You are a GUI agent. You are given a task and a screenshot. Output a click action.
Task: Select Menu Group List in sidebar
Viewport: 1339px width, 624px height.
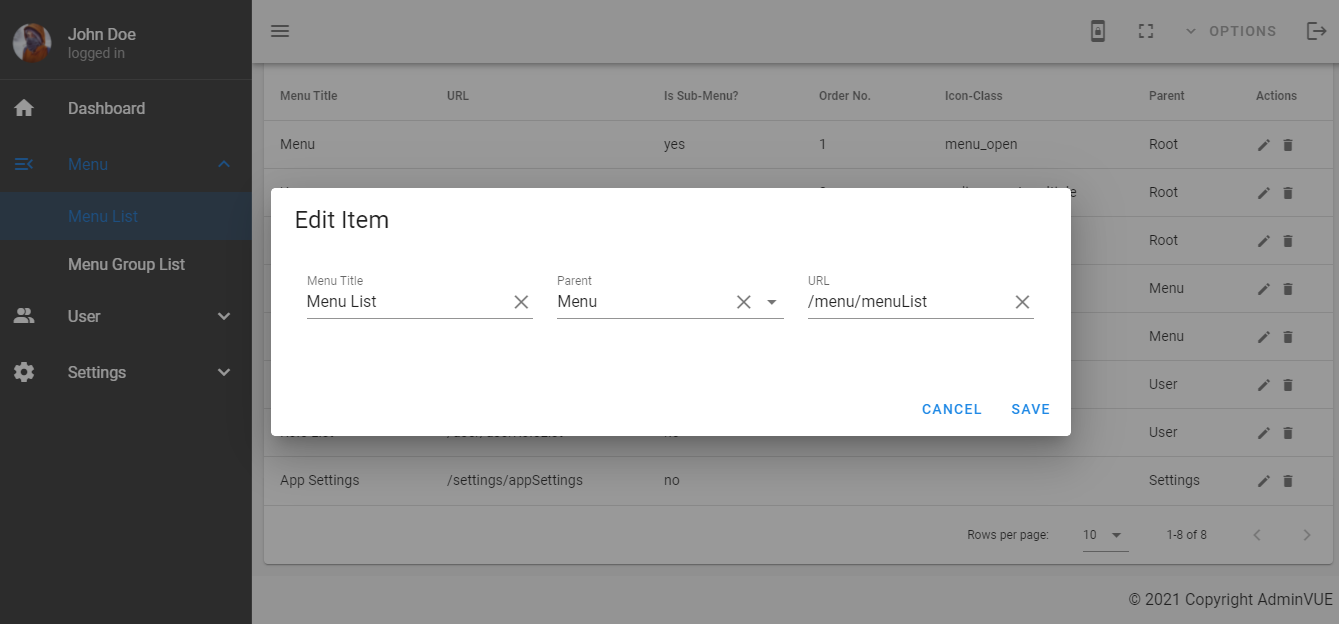point(126,264)
